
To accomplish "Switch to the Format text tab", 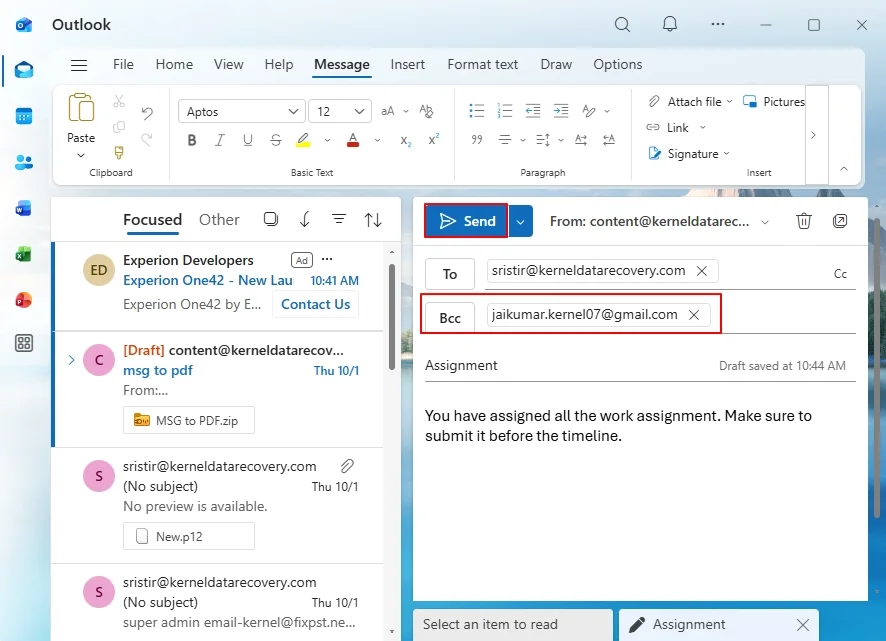I will [483, 64].
